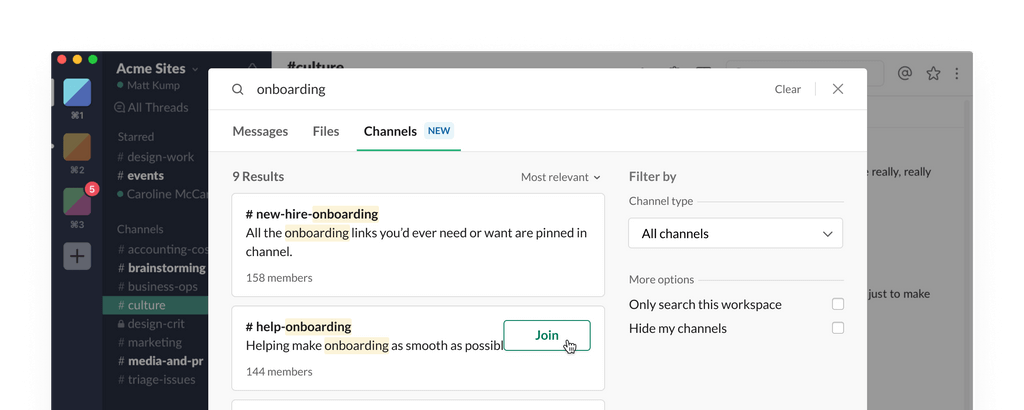Open starred items via star icon
Image resolution: width=1024 pixels, height=410 pixels.
[x=933, y=73]
